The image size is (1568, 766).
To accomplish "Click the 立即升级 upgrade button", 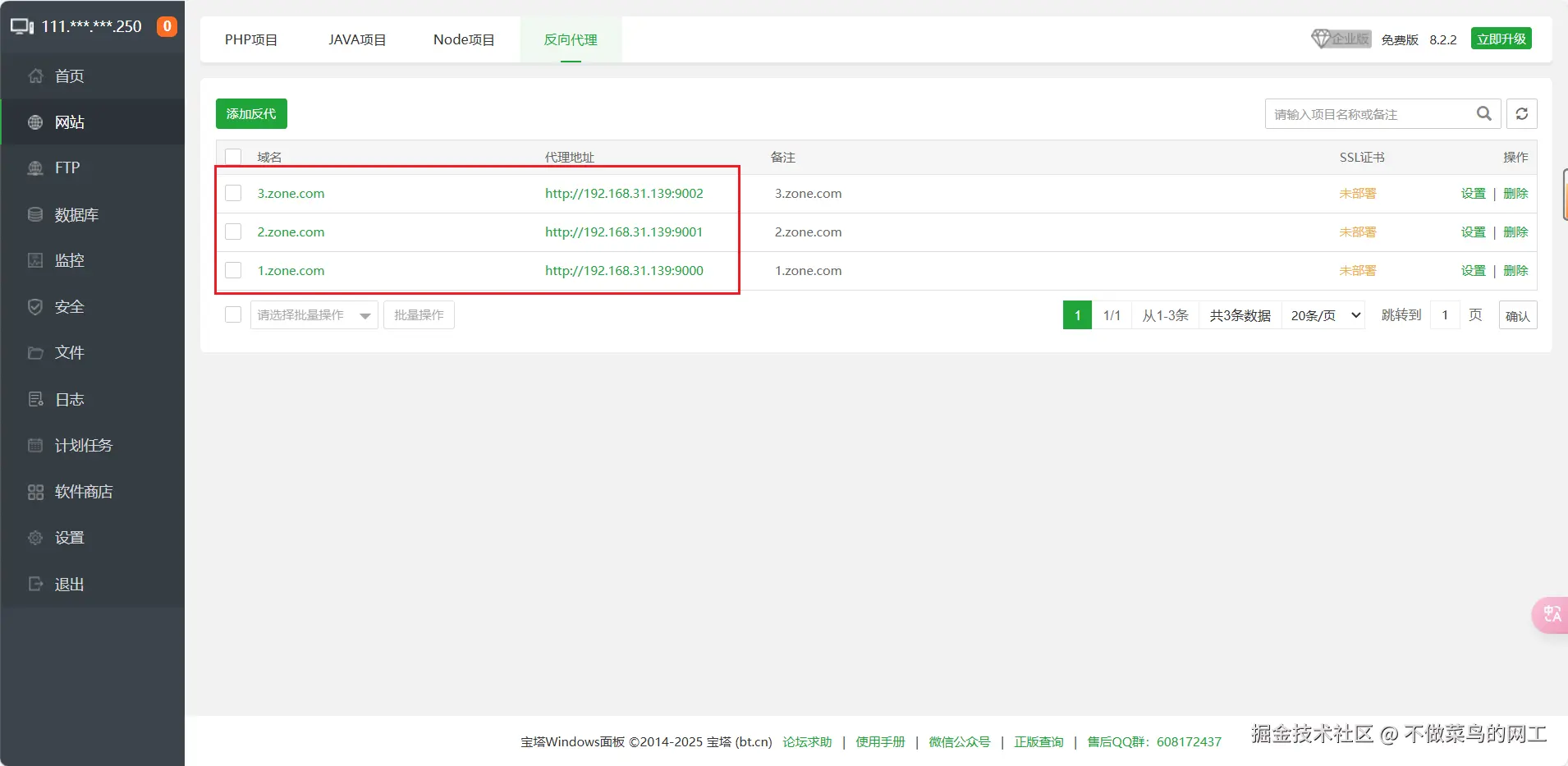I will (x=1502, y=39).
